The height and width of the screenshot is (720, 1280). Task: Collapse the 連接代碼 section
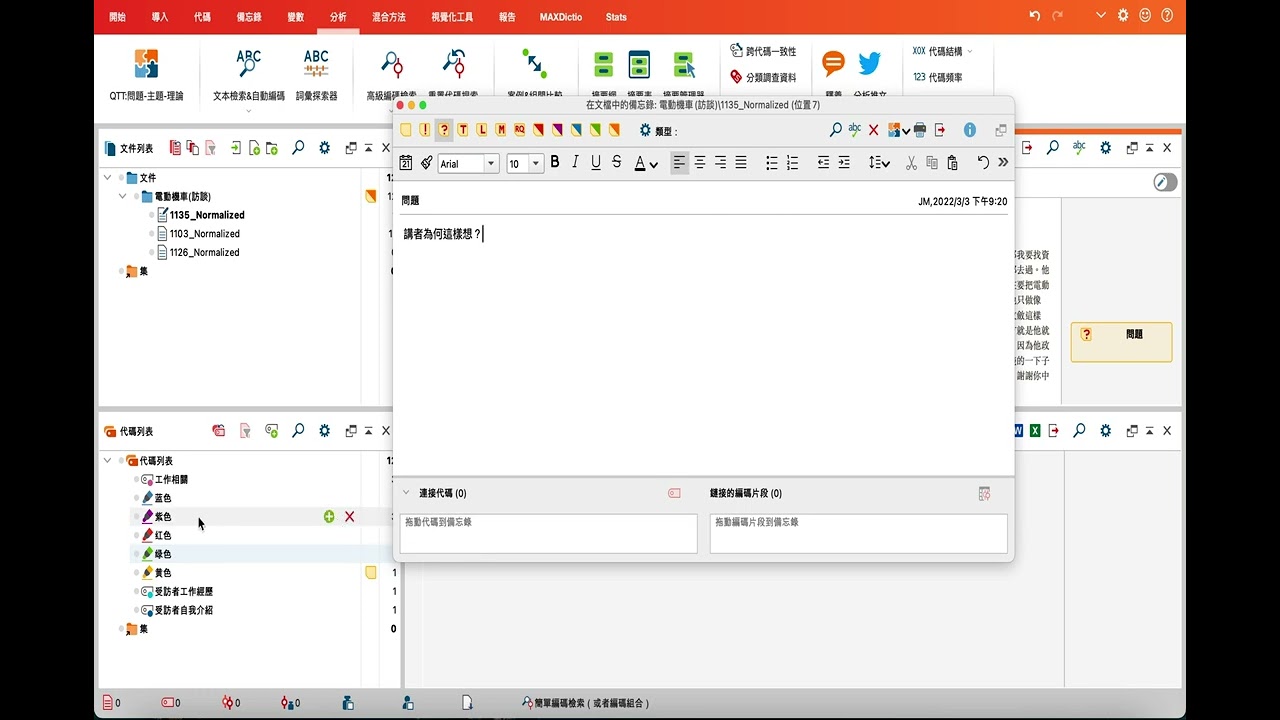(406, 493)
